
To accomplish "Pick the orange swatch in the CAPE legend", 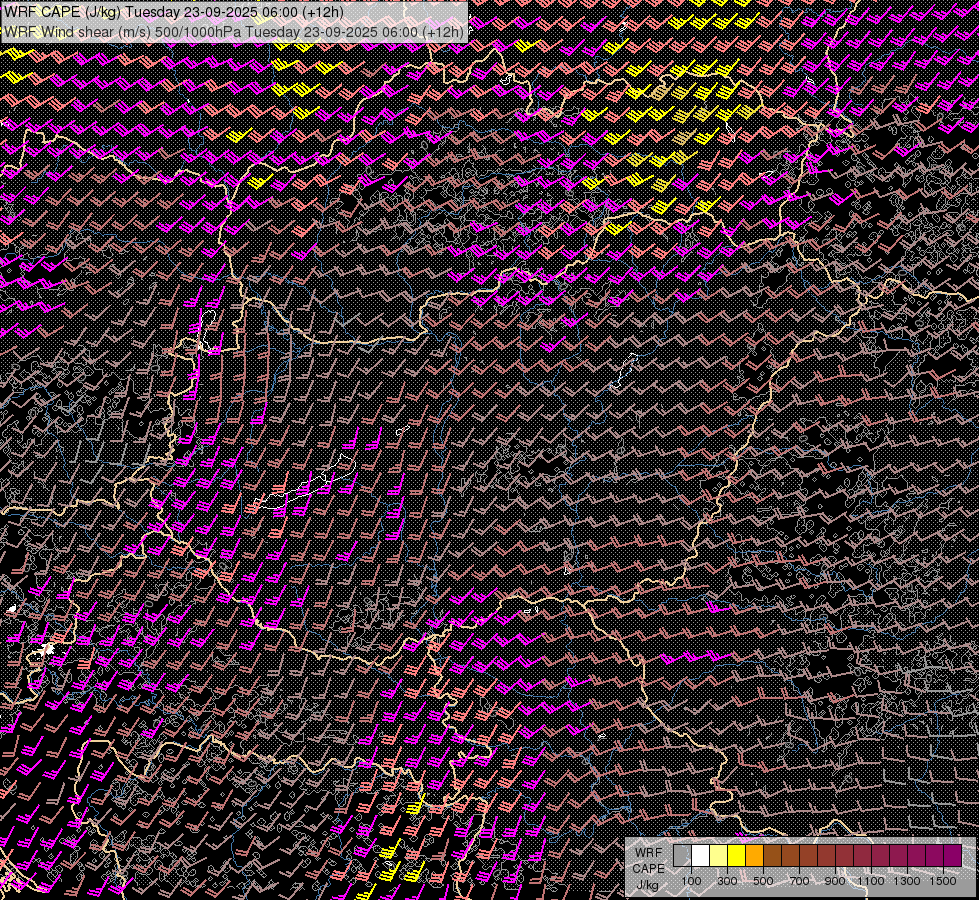I will 754,856.
